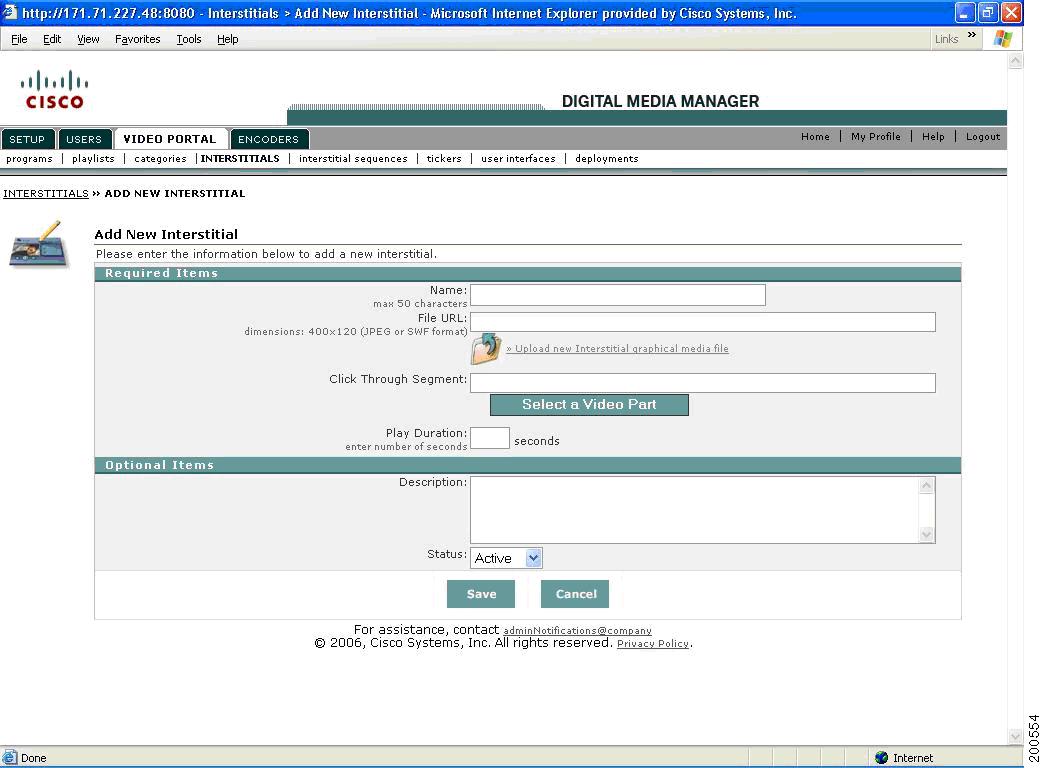
Task: Open the tickers subsection
Action: click(444, 159)
